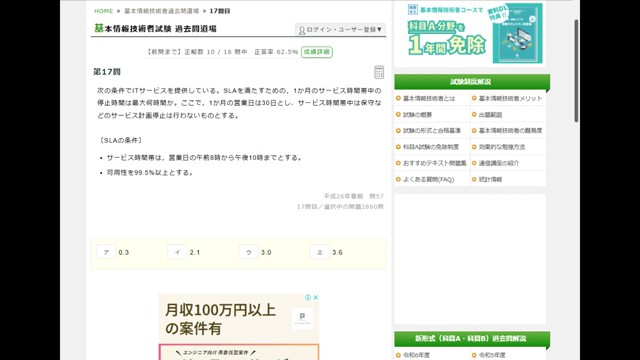The image size is (640, 360).
Task: Open the 試験の形式と合格基準 link
Action: (x=431, y=131)
